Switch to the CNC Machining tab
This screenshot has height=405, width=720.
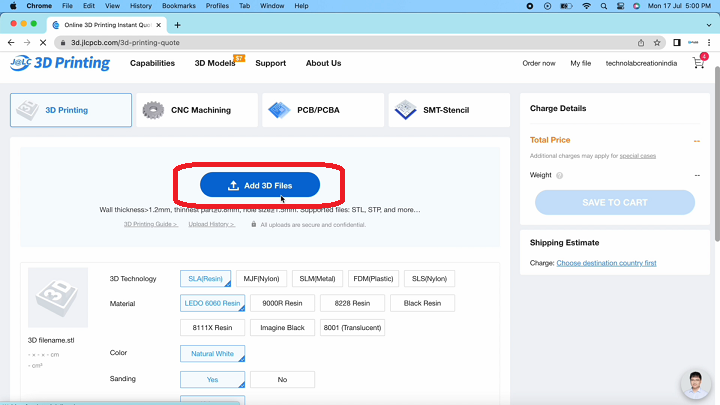pos(197,110)
